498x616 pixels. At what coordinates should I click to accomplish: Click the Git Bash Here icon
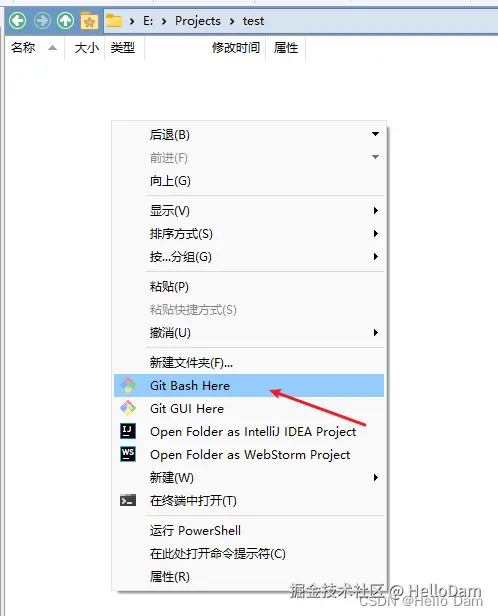128,385
